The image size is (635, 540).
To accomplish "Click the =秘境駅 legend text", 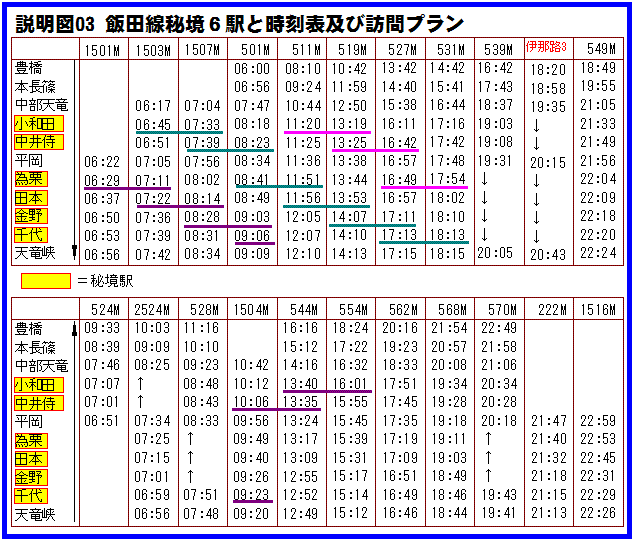I will pos(105,281).
